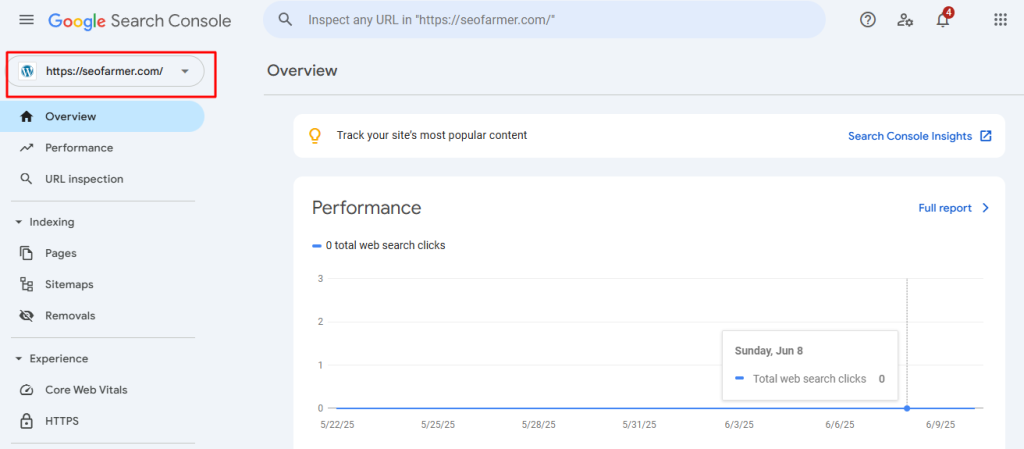Click the Overview home icon
This screenshot has width=1024, height=449.
[26, 117]
